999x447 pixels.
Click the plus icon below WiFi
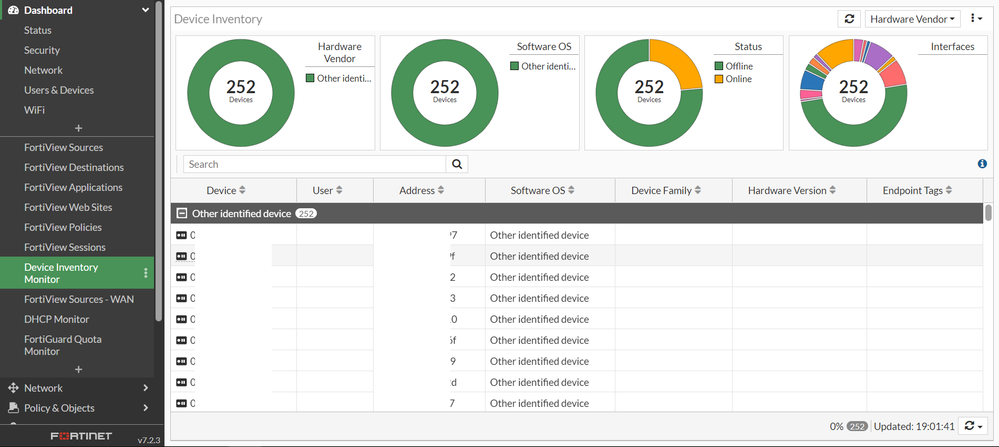pyautogui.click(x=78, y=129)
